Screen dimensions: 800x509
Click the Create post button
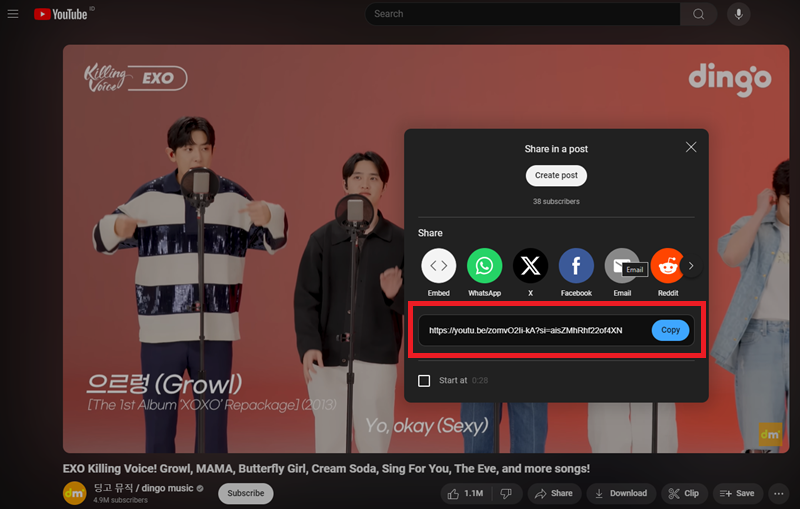pos(556,175)
